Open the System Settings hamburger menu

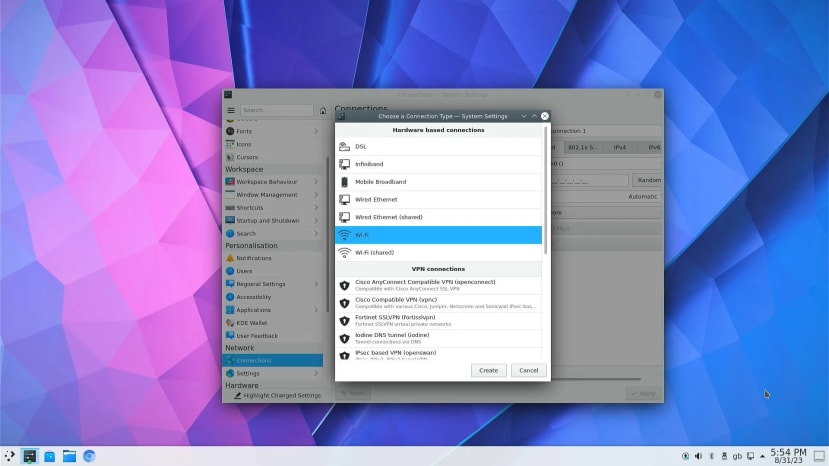[x=231, y=110]
